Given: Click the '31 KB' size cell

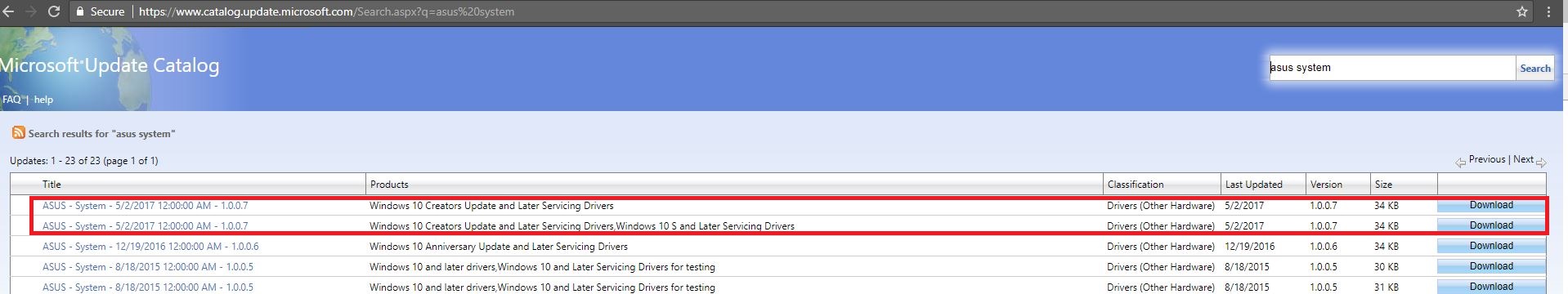Looking at the screenshot, I should tap(1386, 287).
